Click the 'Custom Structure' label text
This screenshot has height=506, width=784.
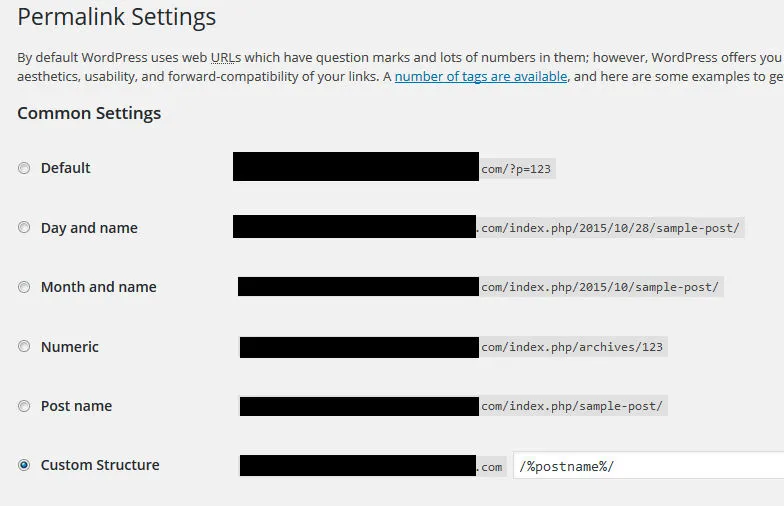coord(100,465)
